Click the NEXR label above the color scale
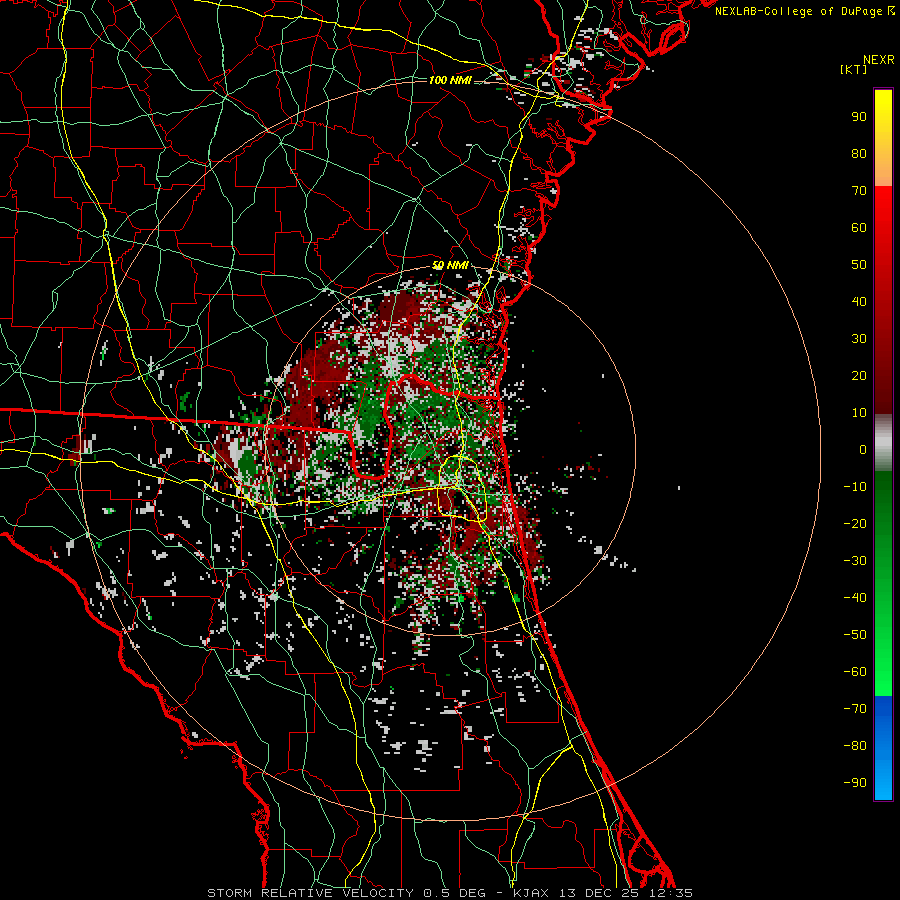The image size is (900, 900). coord(879,60)
